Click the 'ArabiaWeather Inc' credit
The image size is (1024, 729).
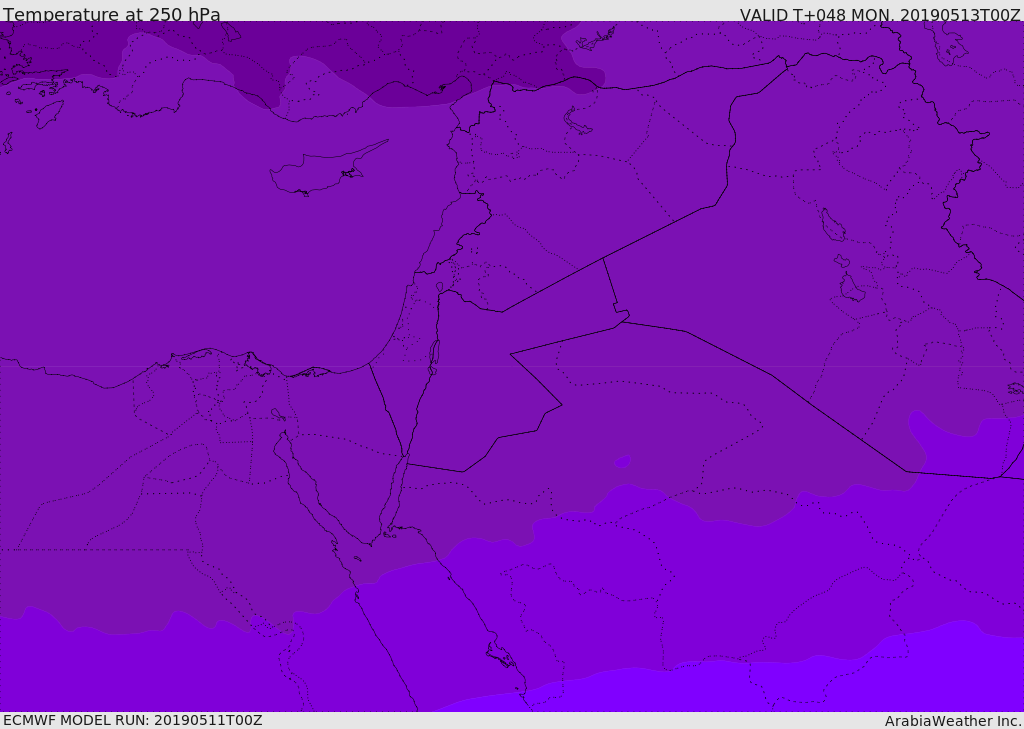tap(953, 721)
